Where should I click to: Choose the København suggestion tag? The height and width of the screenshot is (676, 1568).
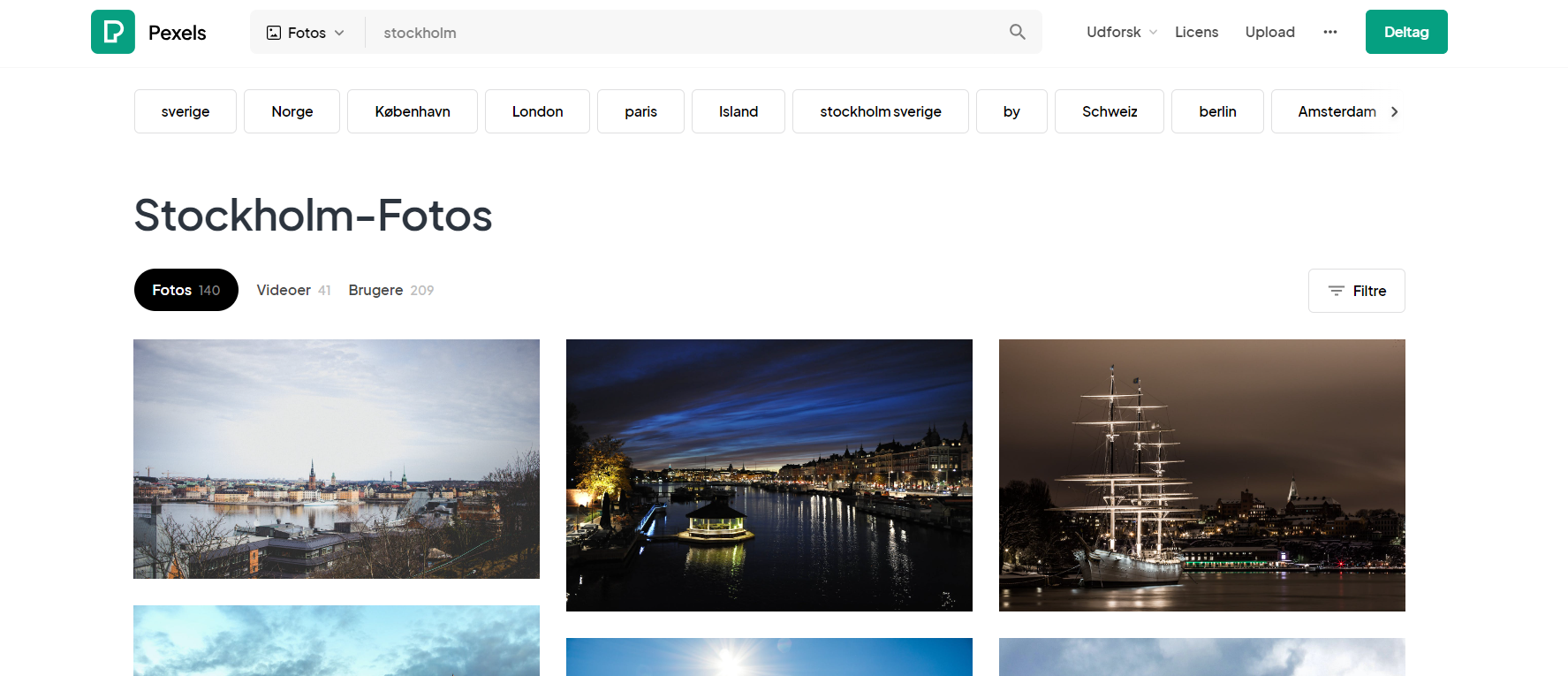pyautogui.click(x=412, y=111)
